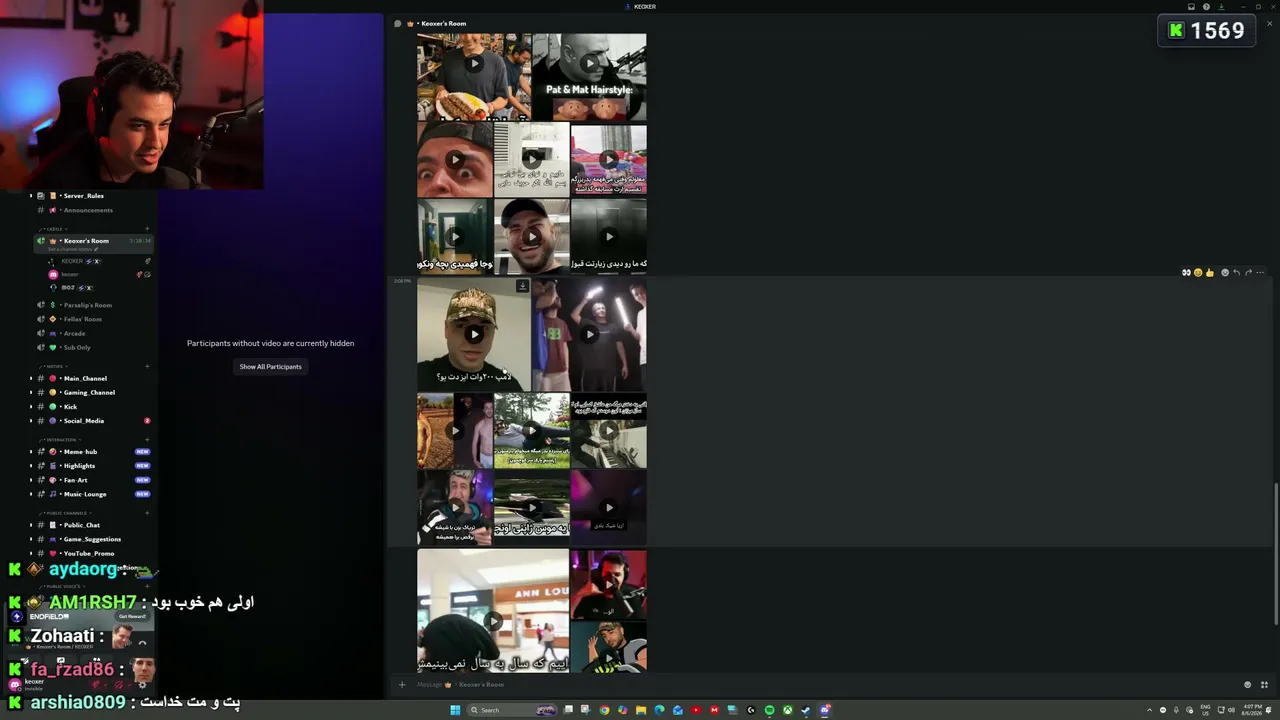Join the Fellas' Room voice channel
Viewport: 1280px width, 720px height.
pos(82,319)
